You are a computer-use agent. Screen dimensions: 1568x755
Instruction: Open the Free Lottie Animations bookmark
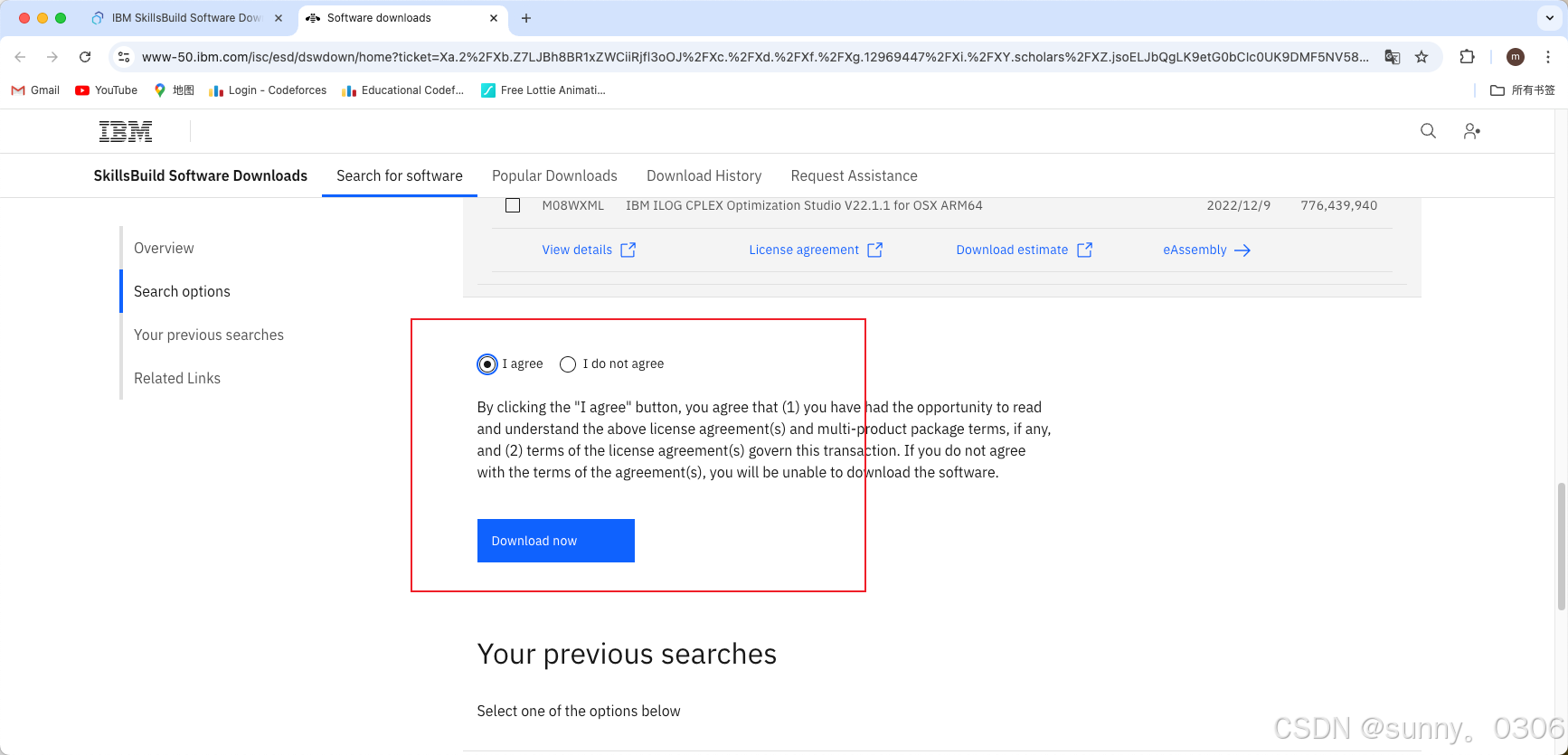pos(543,90)
